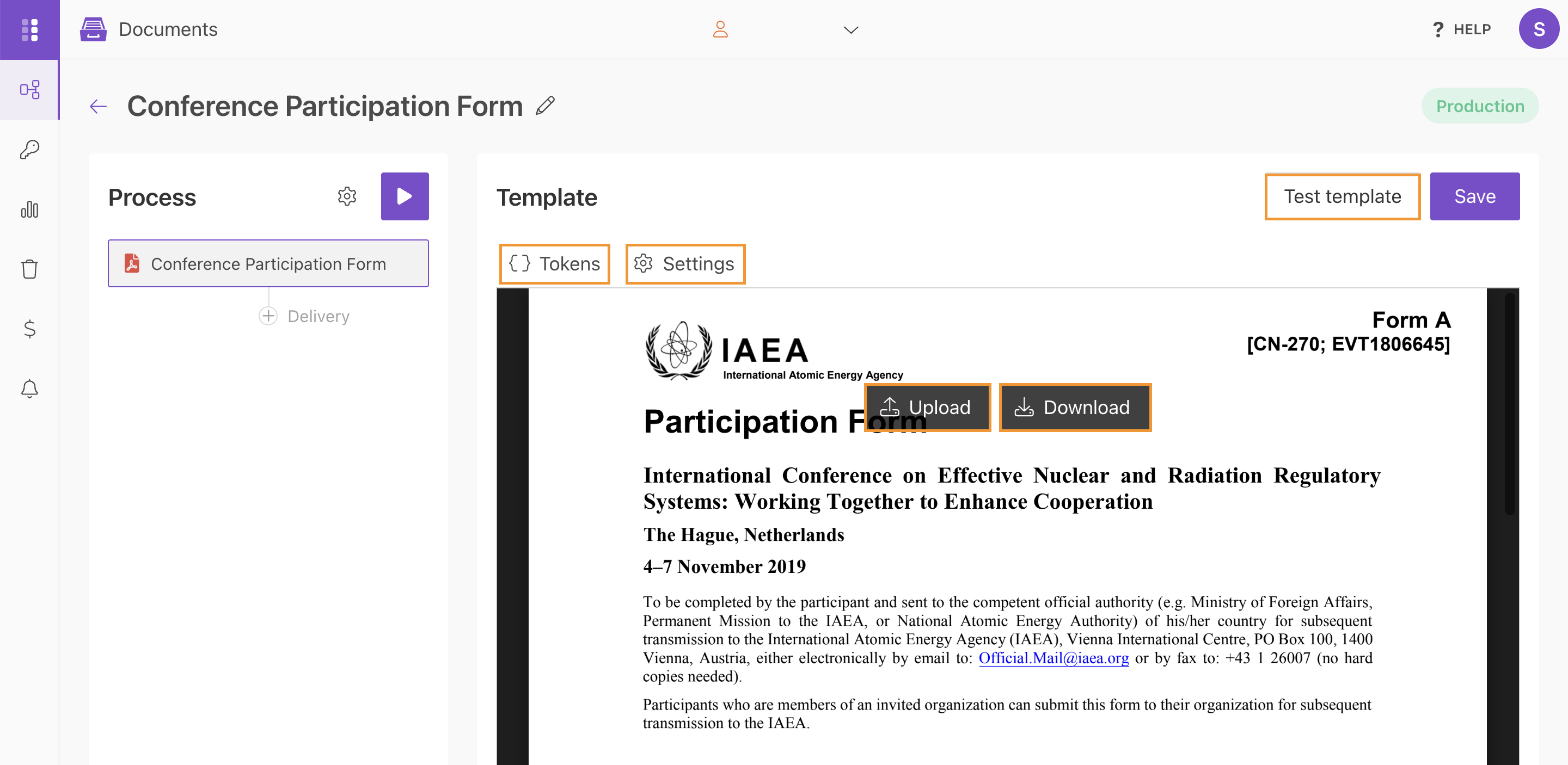The width and height of the screenshot is (1568, 765).
Task: Click the Test template button
Action: (x=1342, y=196)
